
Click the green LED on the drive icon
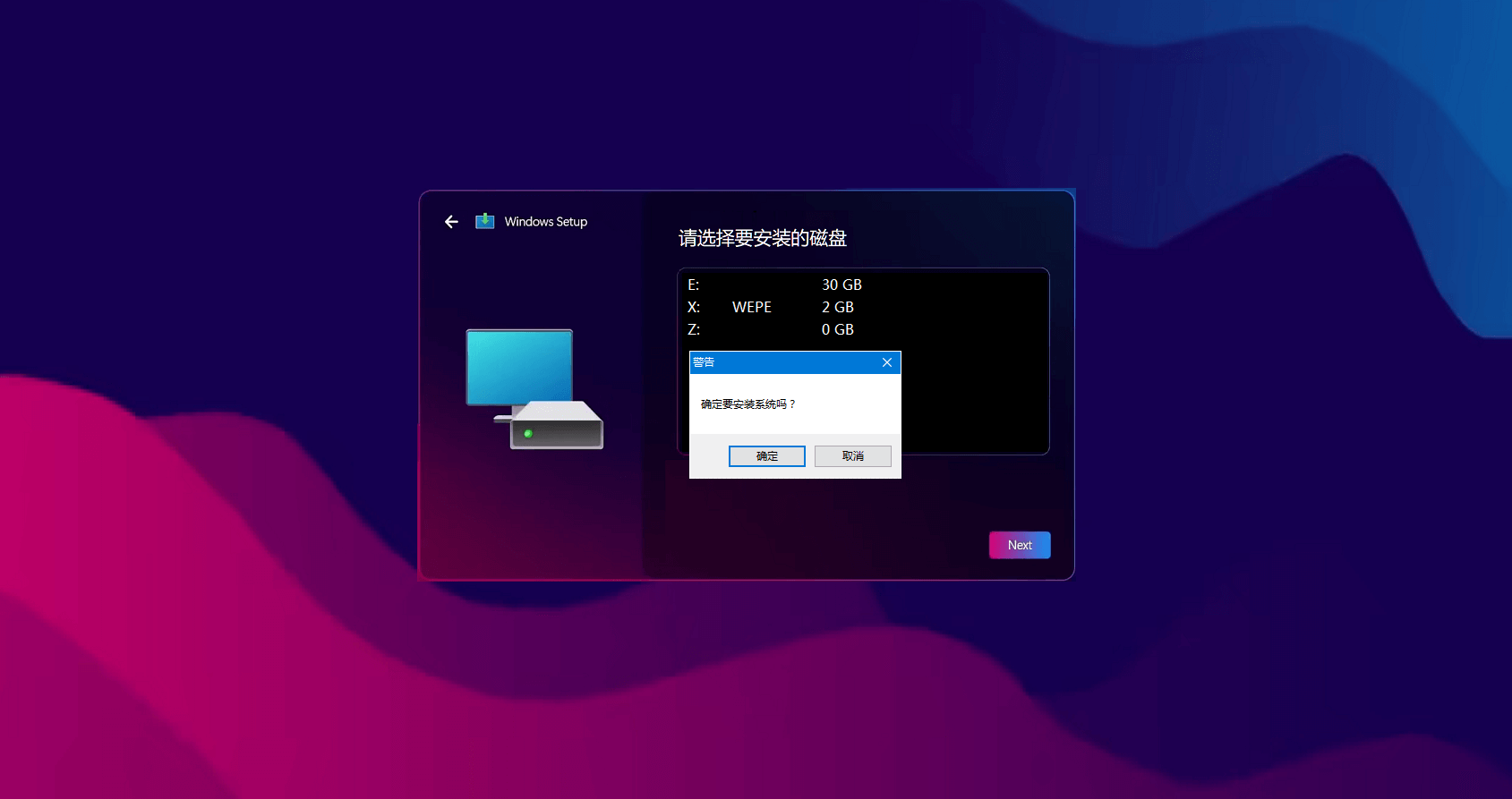(x=528, y=434)
